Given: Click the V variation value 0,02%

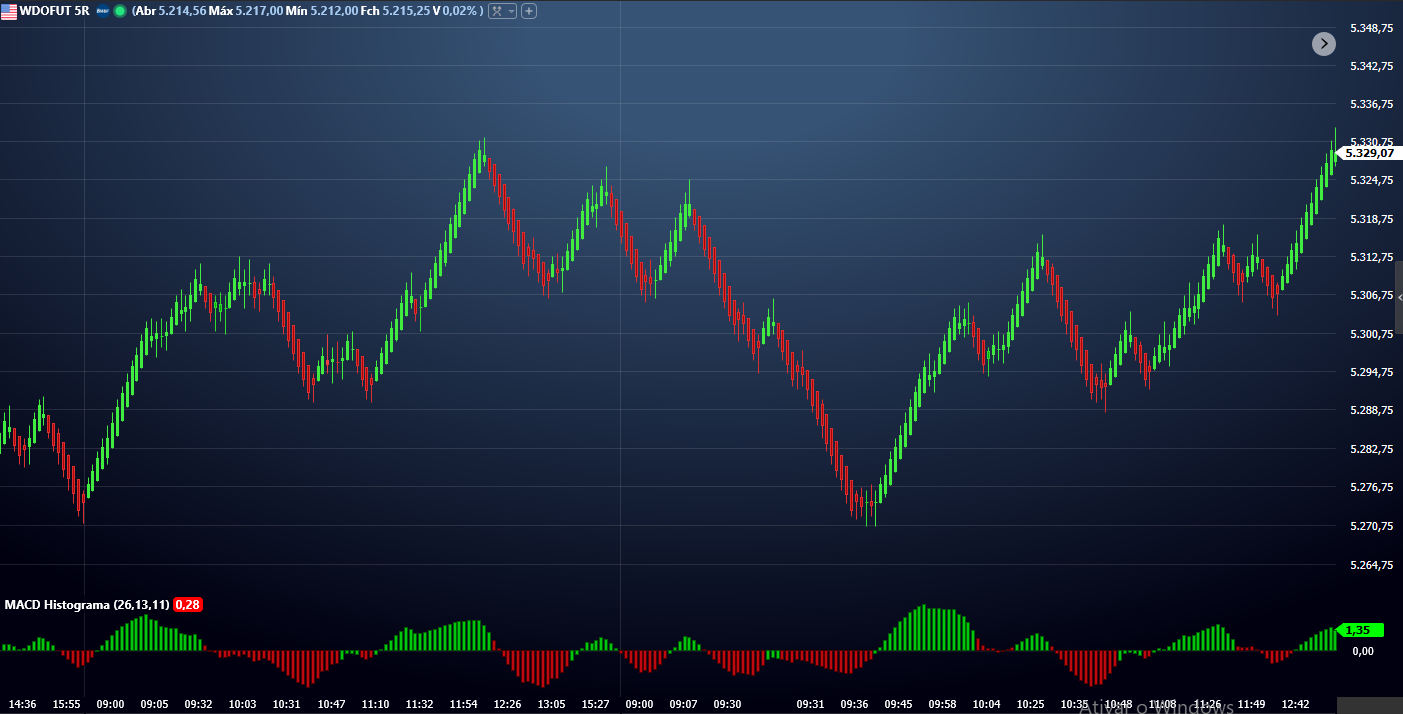Looking at the screenshot, I should point(461,11).
